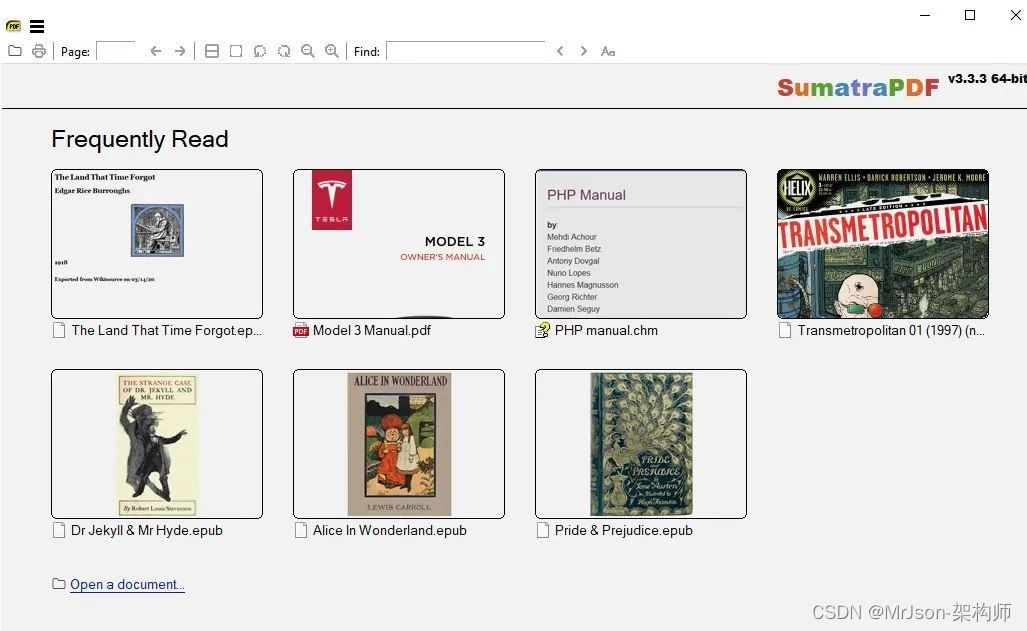Switch to continuous layout view
This screenshot has height=631, width=1027.
212,51
